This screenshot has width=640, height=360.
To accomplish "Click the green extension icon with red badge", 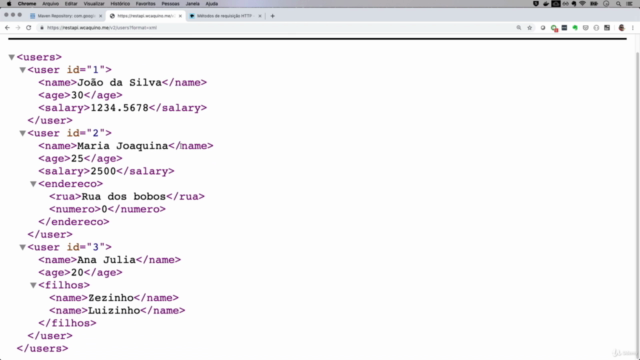I will tap(554, 28).
